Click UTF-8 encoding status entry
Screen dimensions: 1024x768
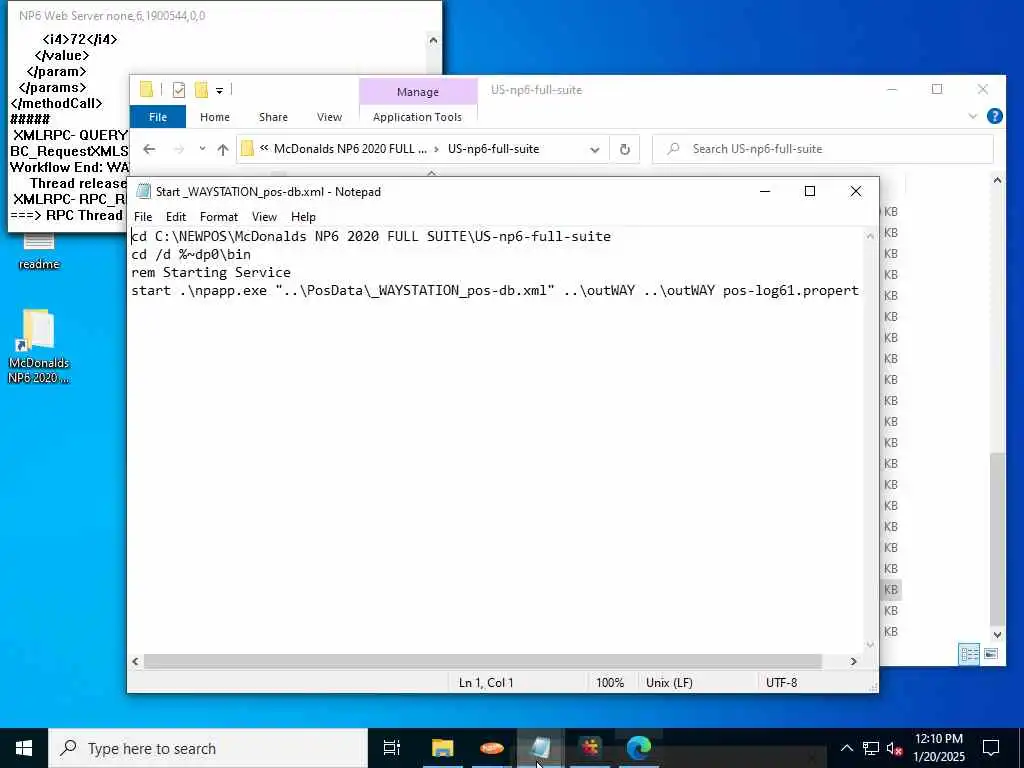coord(781,682)
